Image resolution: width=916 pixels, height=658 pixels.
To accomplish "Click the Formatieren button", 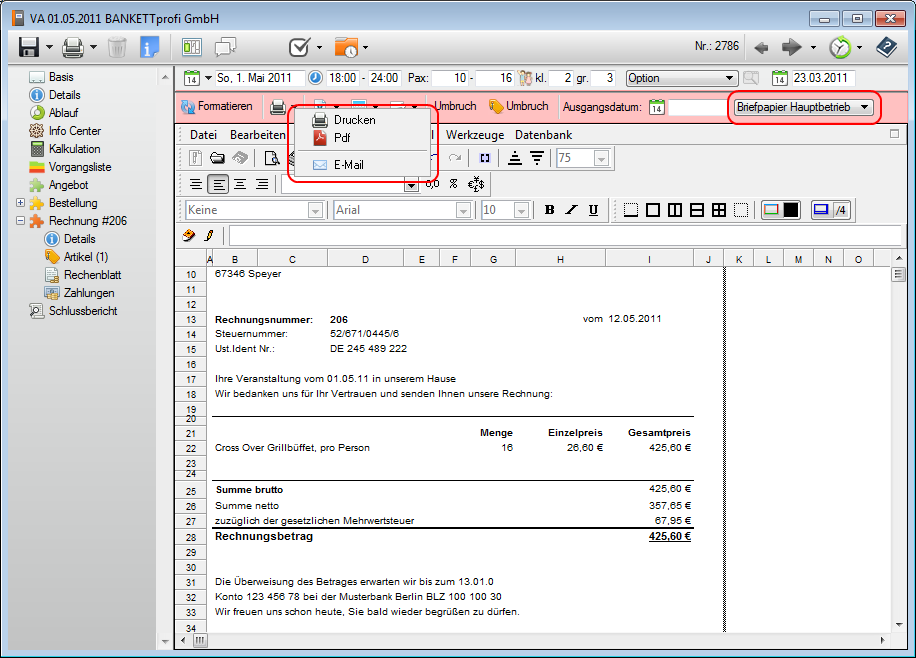I will click(x=217, y=106).
